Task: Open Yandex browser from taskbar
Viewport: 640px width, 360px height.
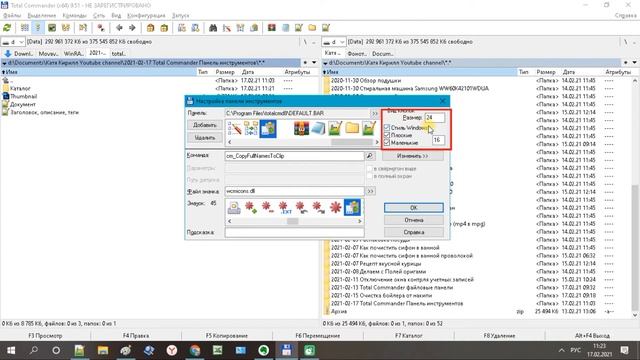Action: [x=172, y=350]
